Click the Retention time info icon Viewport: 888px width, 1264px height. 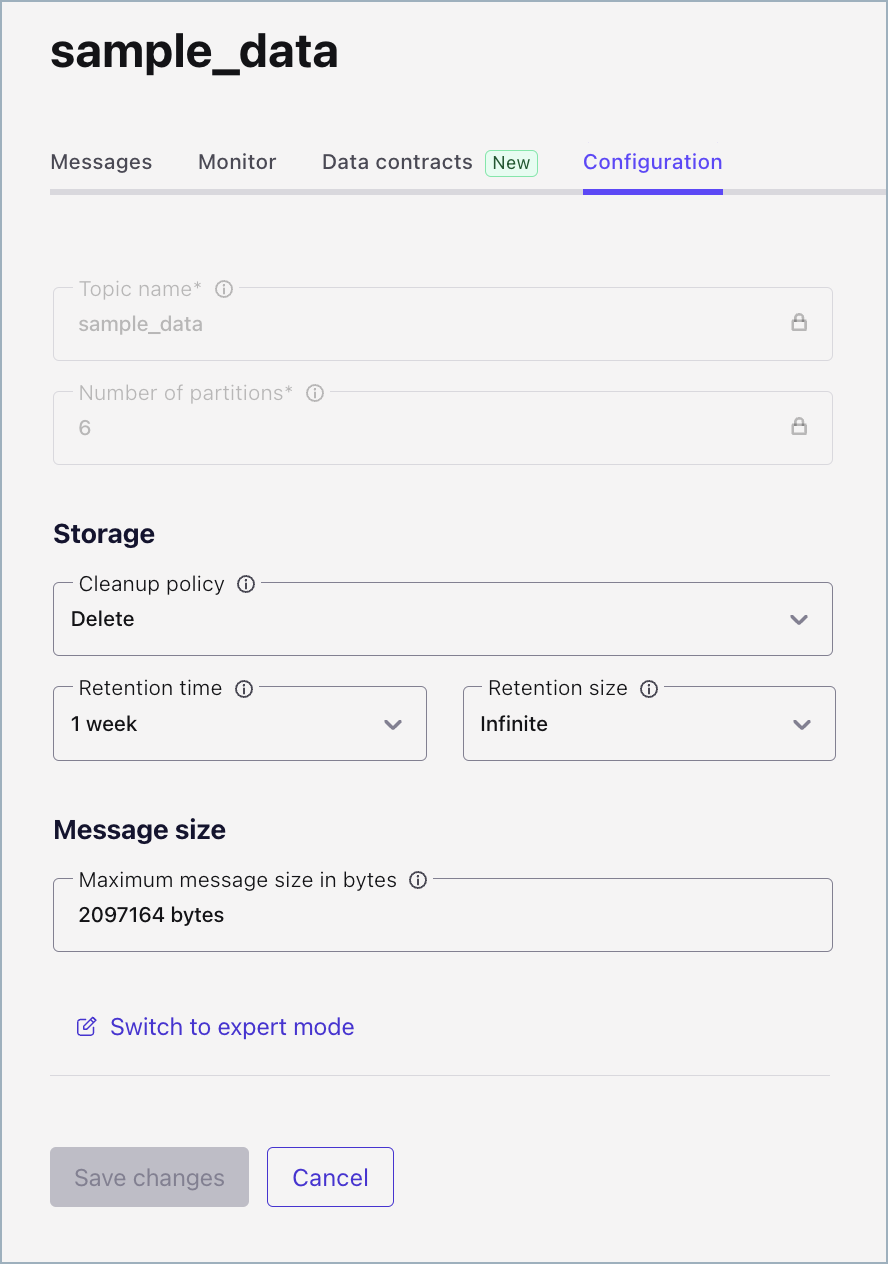[244, 688]
